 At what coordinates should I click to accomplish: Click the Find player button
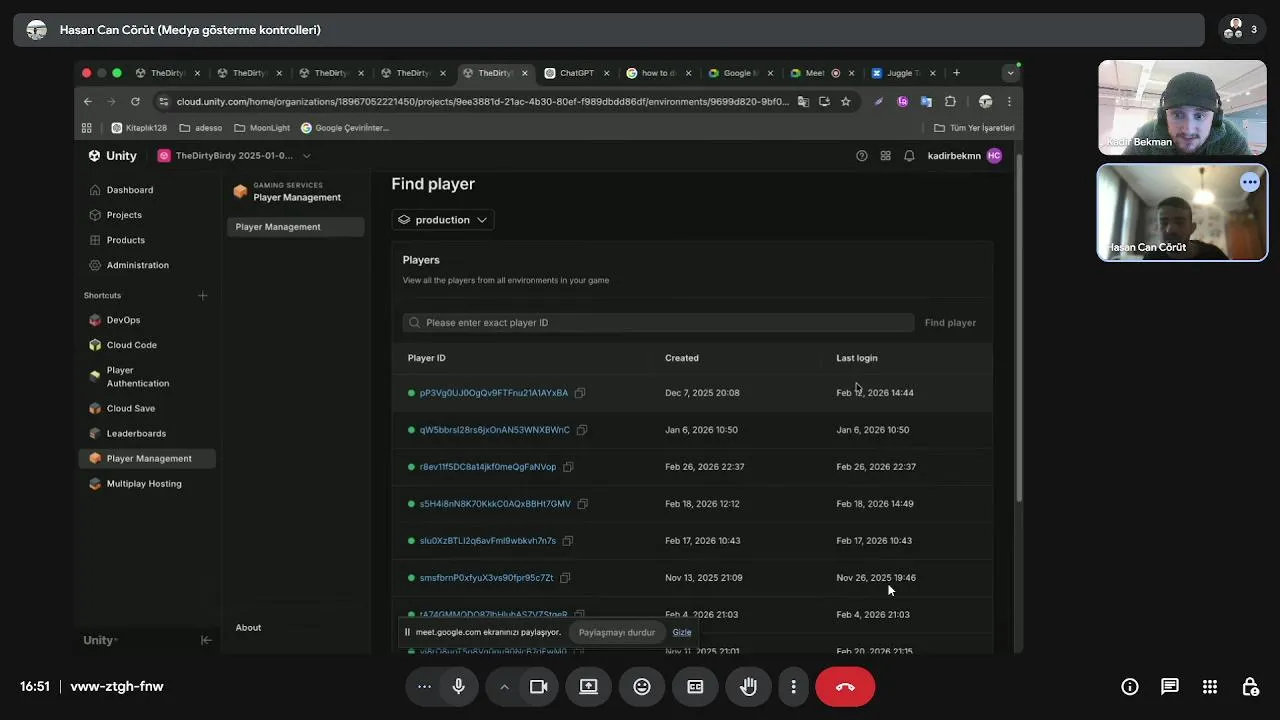[950, 323]
